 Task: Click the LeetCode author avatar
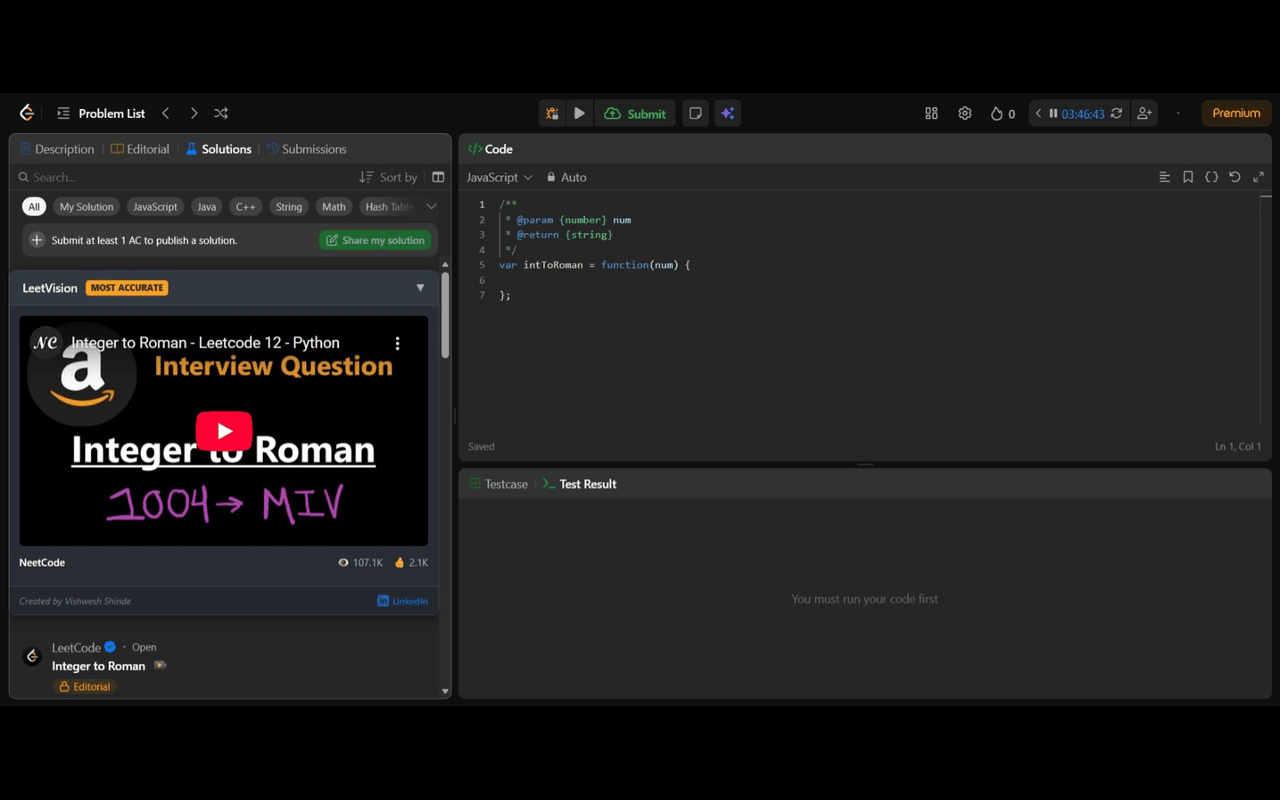tap(32, 657)
